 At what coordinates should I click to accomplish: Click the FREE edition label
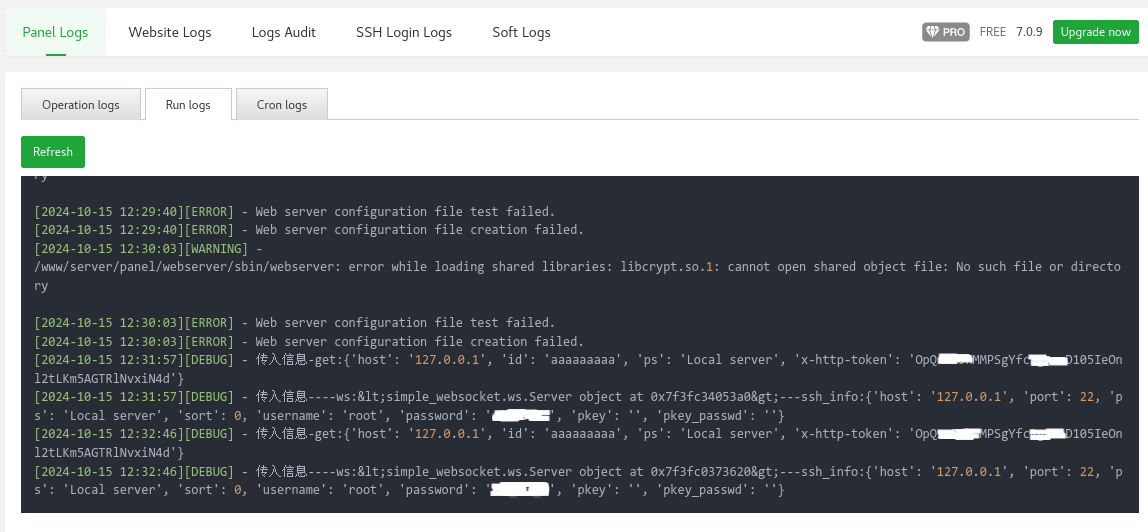click(993, 32)
